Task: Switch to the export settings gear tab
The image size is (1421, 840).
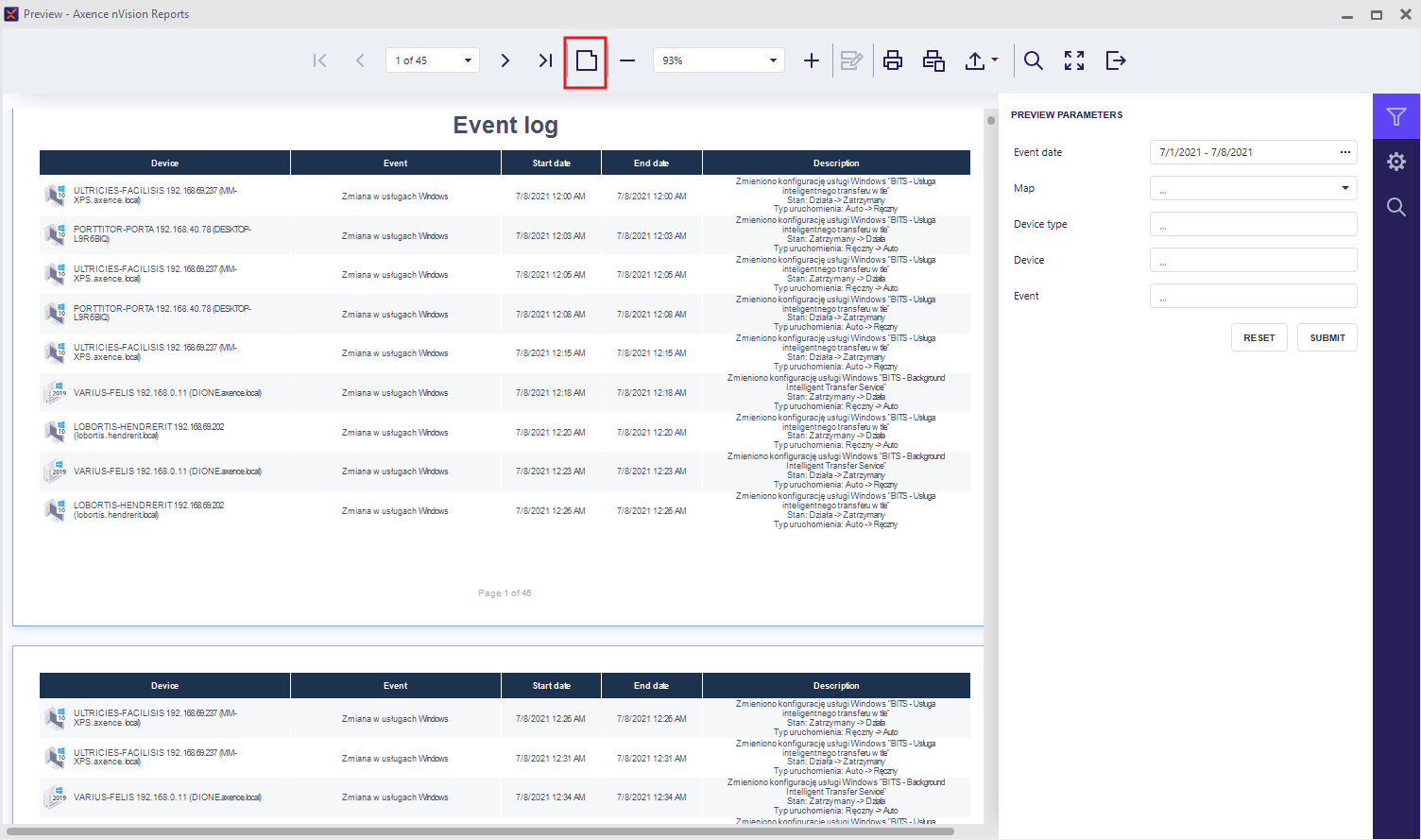Action: tap(1396, 162)
